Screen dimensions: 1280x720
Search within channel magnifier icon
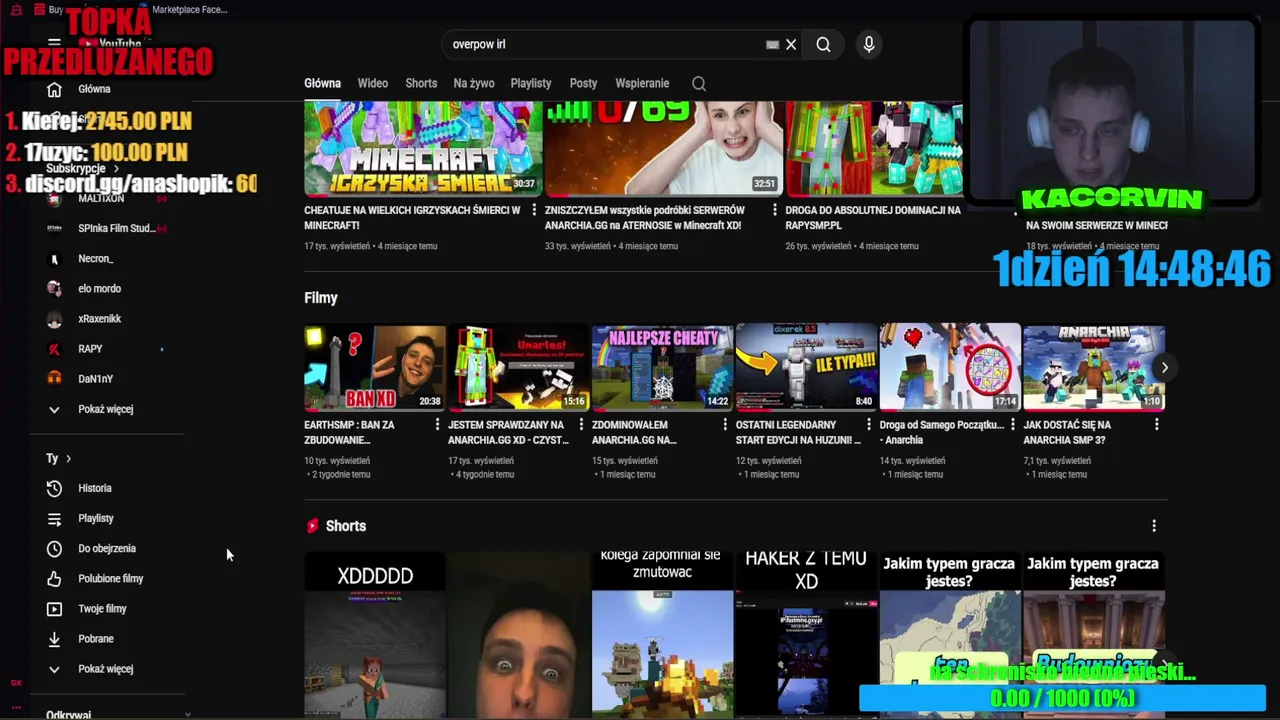(x=699, y=84)
